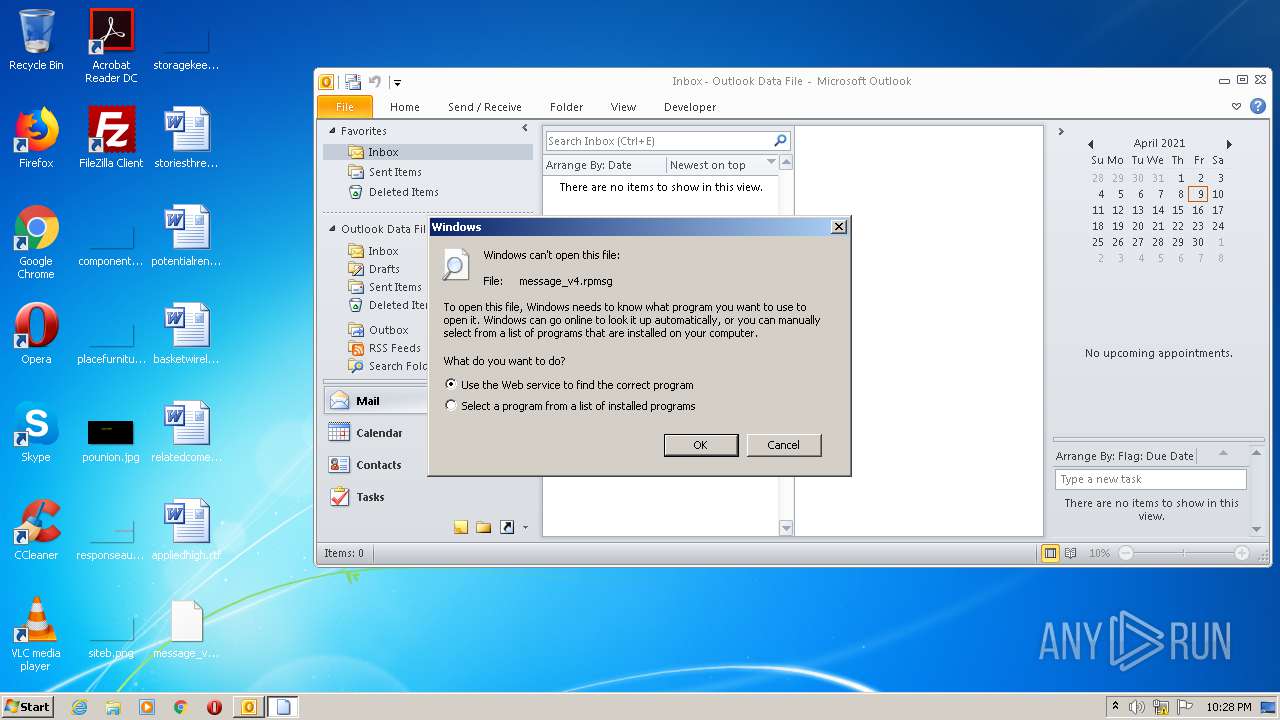Open Outlook taskbar button

248,707
